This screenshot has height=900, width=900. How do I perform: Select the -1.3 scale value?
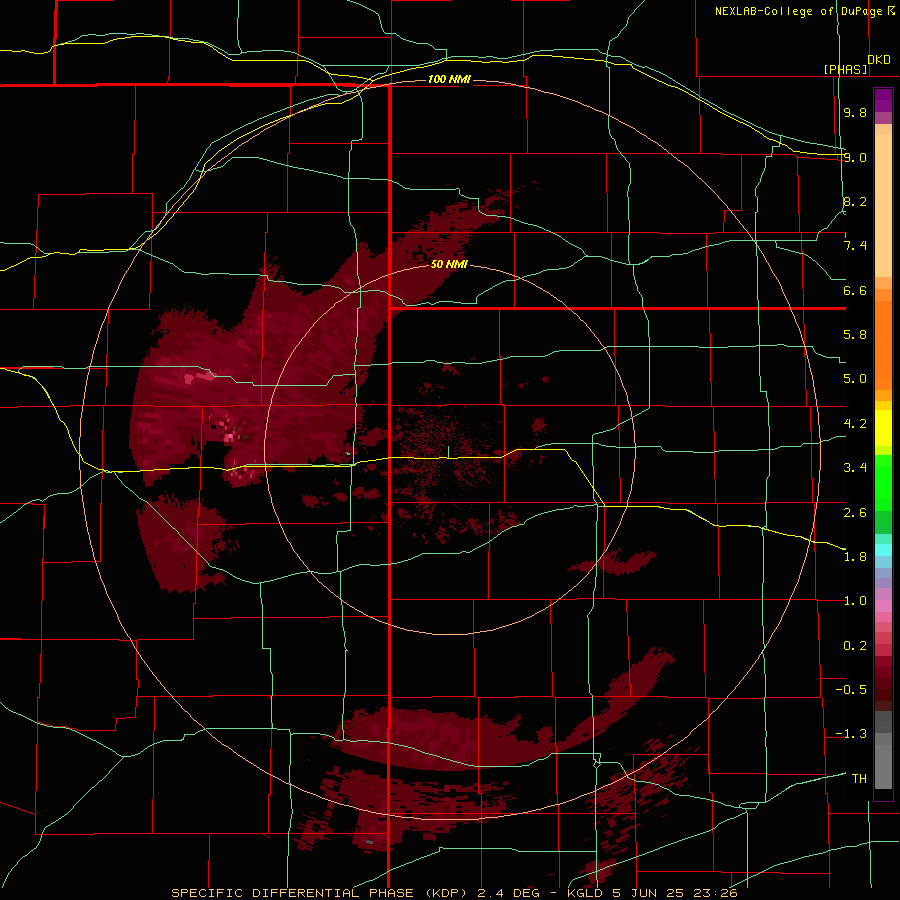(x=851, y=734)
